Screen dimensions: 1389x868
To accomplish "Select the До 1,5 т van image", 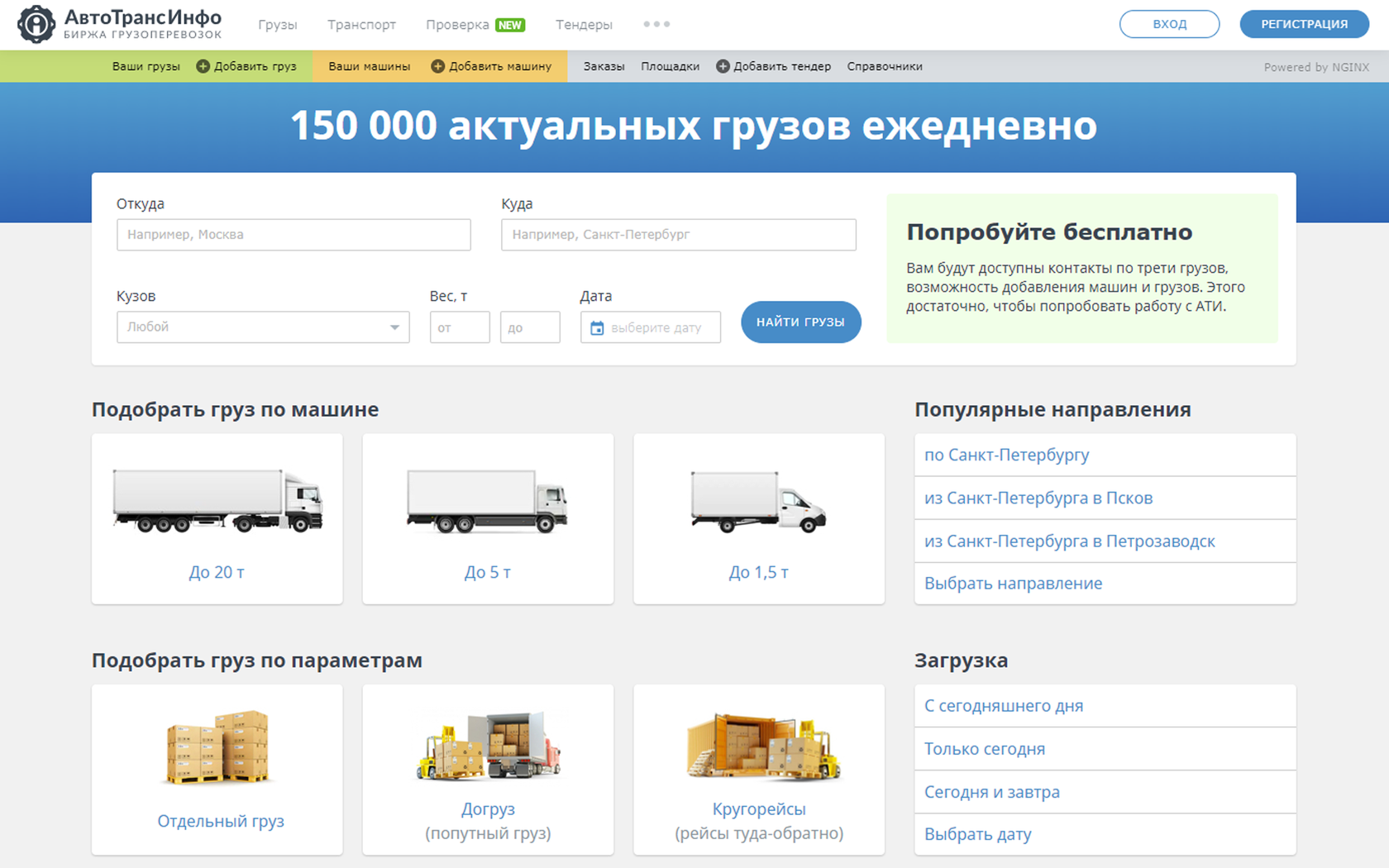I will tap(759, 501).
